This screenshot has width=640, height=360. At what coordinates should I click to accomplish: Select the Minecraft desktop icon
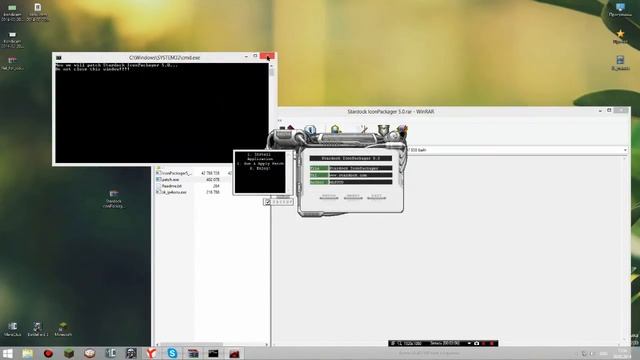[x=63, y=329]
